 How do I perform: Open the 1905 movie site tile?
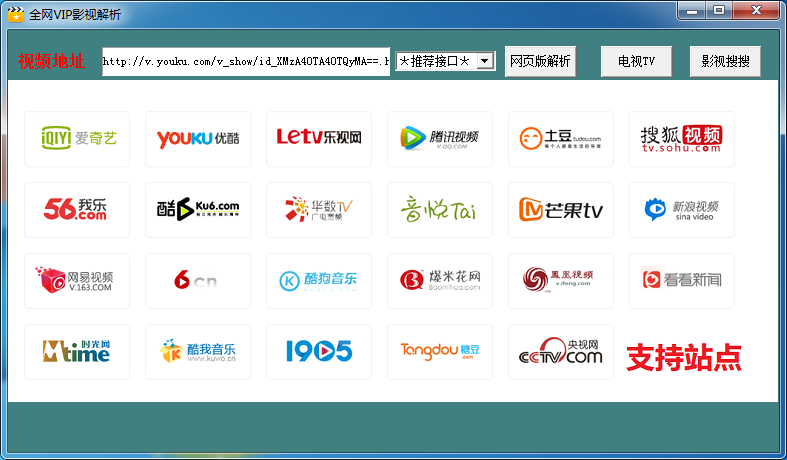(x=319, y=352)
